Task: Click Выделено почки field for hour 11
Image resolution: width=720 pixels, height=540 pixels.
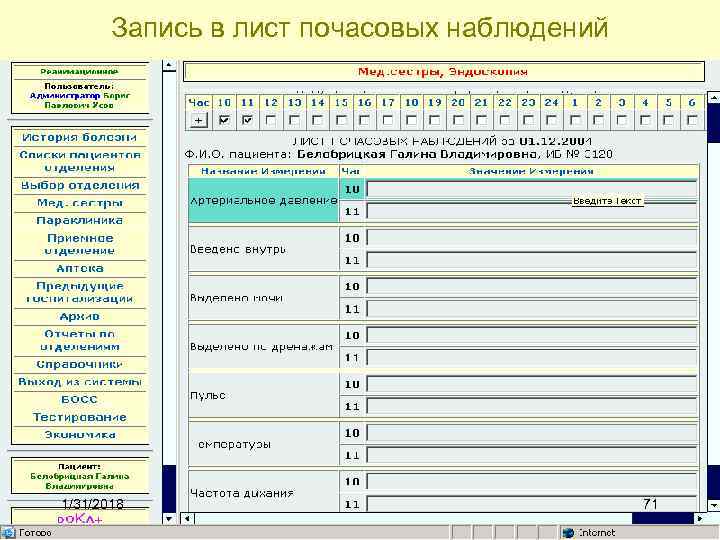Action: [532, 309]
